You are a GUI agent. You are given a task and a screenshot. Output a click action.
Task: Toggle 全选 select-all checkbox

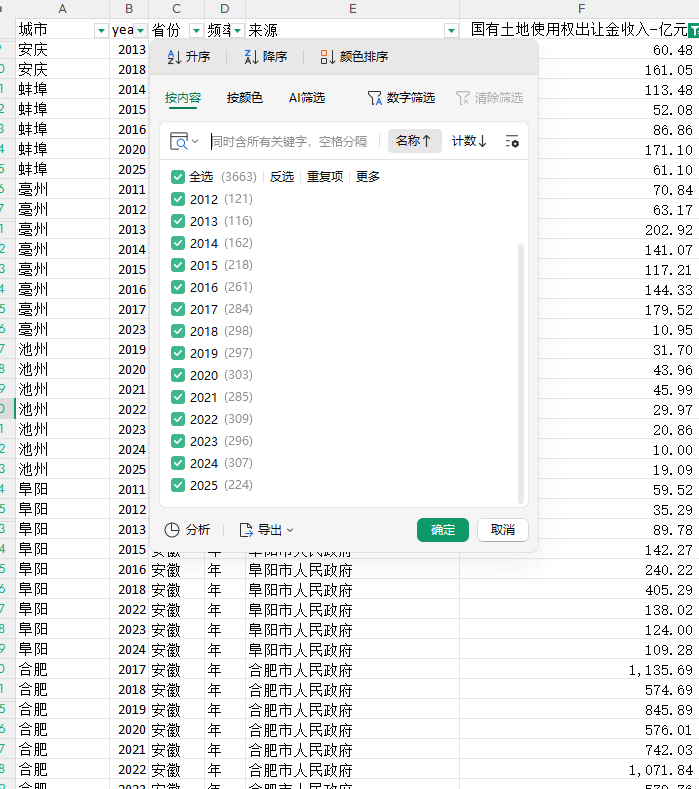point(178,177)
